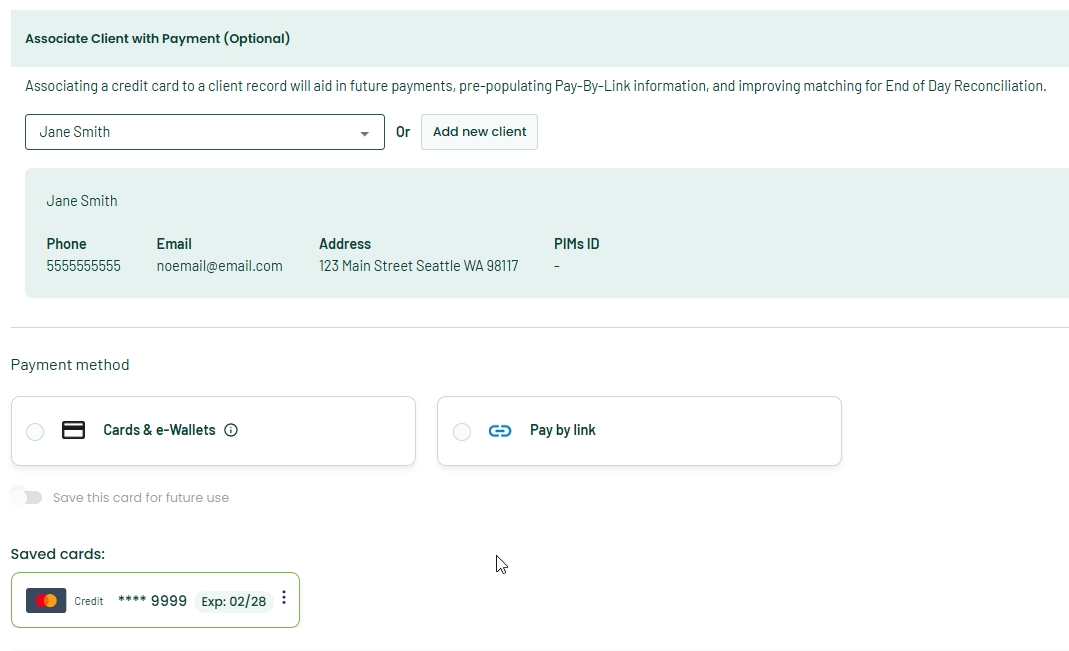Click the Exp: 02/28 expiry badge
The image size is (1069, 651).
pos(234,601)
